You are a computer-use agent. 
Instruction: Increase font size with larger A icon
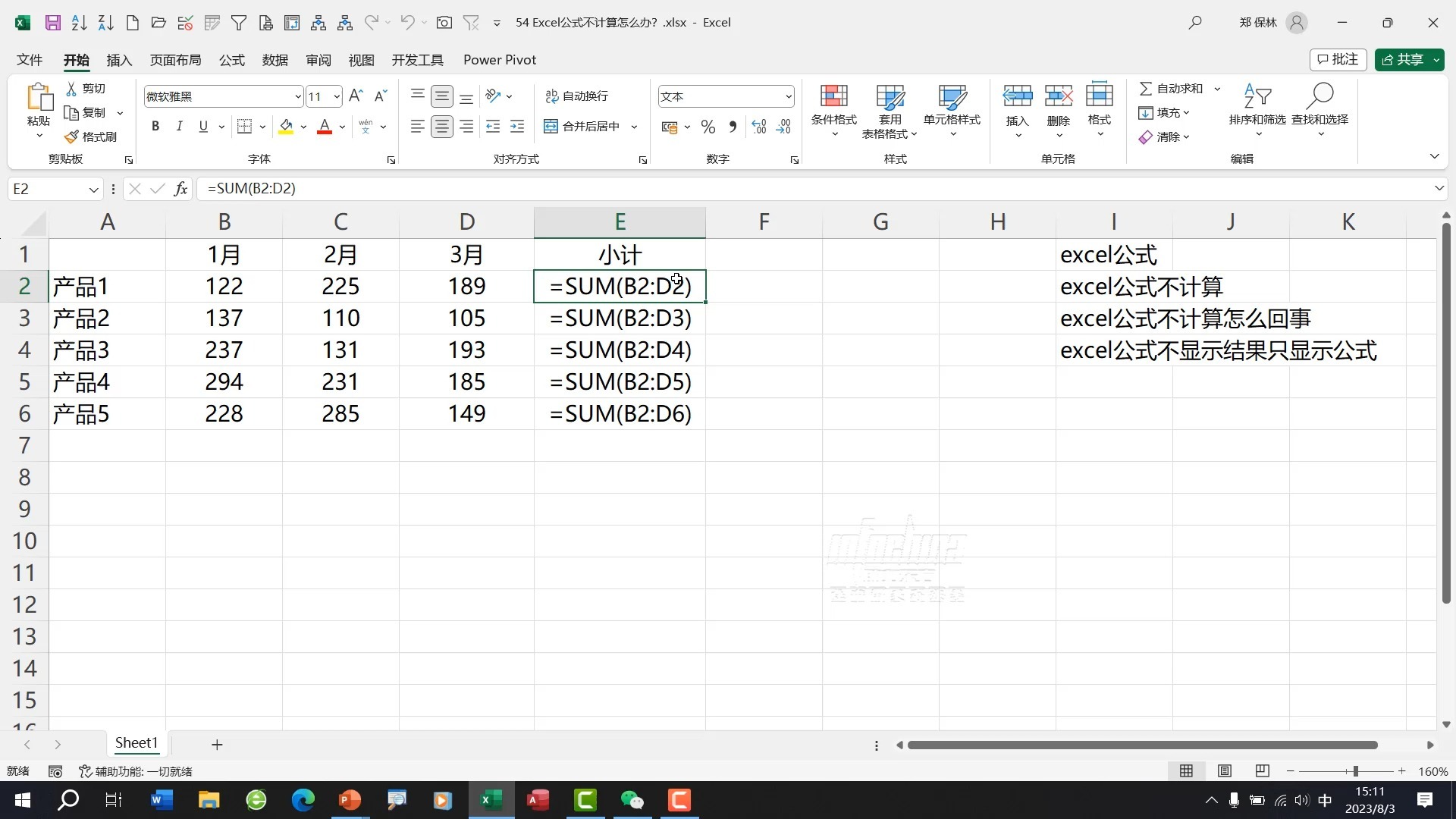(356, 96)
